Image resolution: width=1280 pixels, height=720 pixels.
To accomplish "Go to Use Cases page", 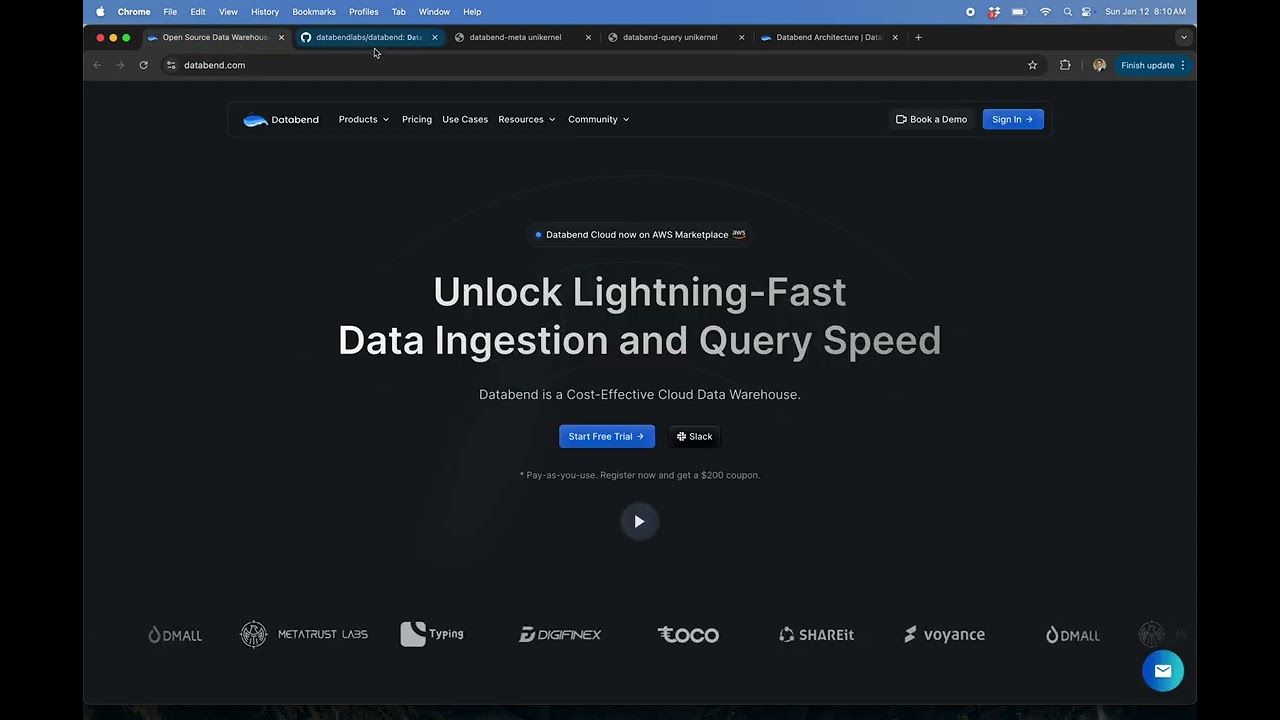I will (x=465, y=120).
